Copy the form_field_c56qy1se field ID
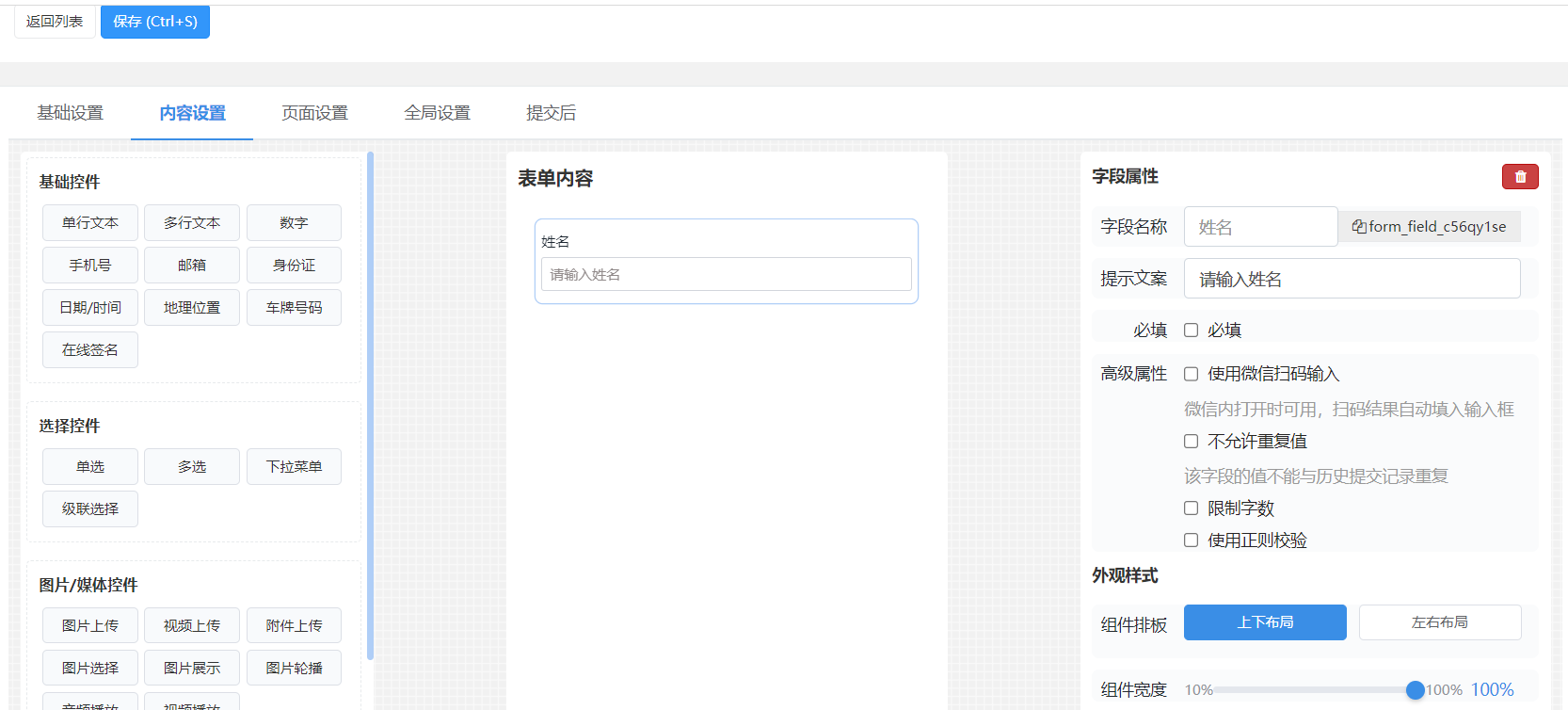Image resolution: width=1568 pixels, height=710 pixels. coord(1429,227)
